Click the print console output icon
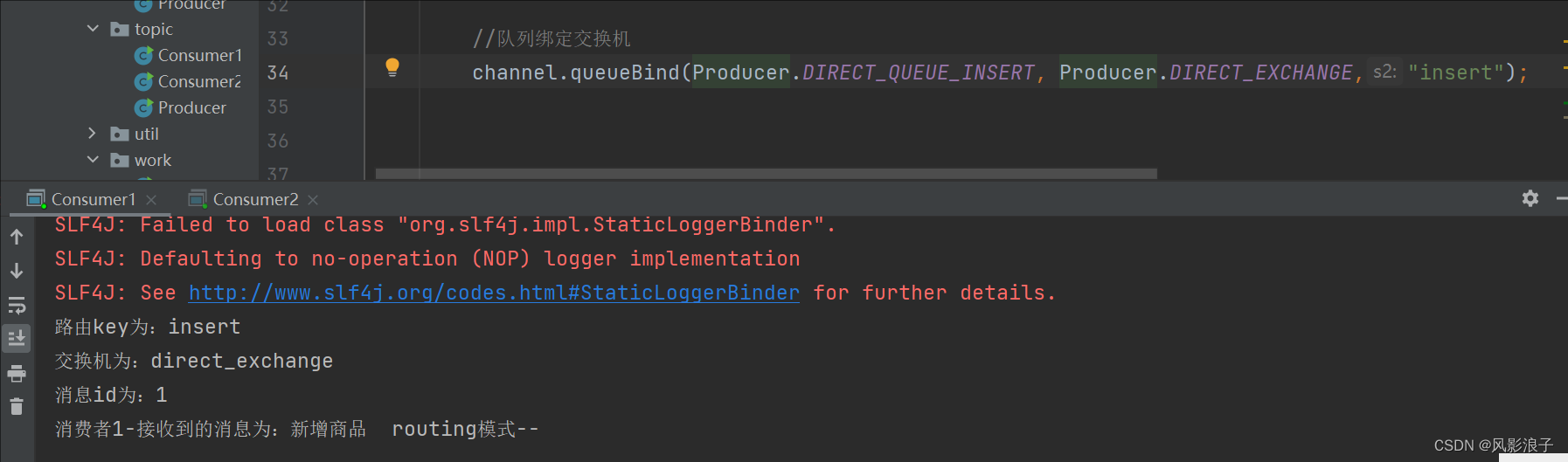Viewport: 1568px width, 462px height. point(17,374)
